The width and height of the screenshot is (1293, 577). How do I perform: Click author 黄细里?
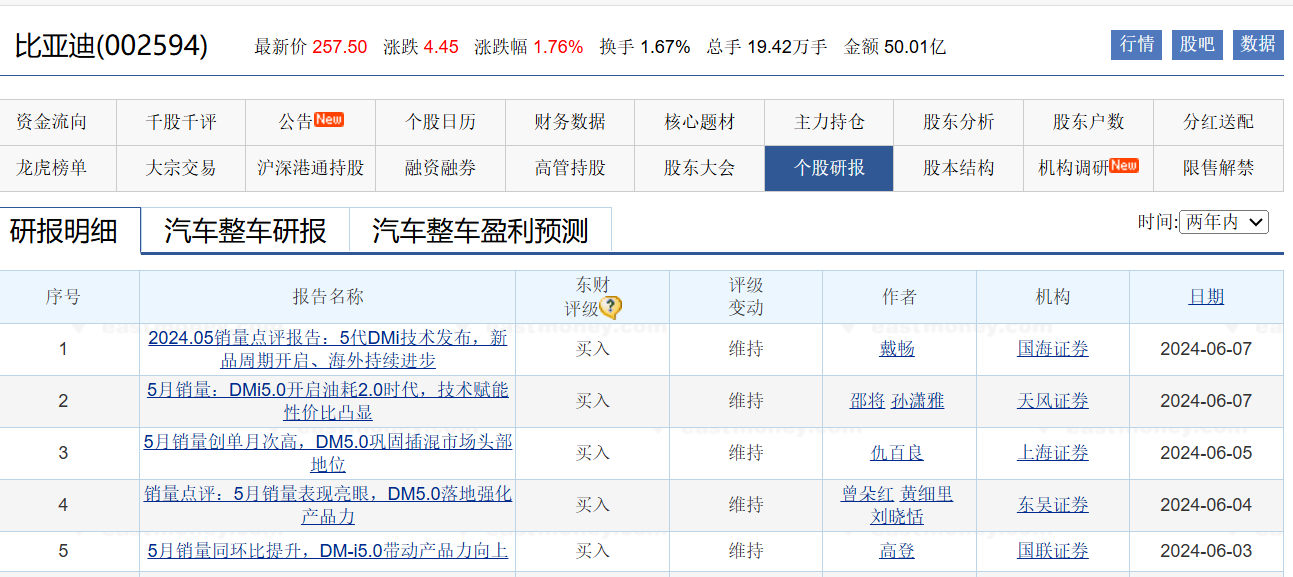coord(927,494)
